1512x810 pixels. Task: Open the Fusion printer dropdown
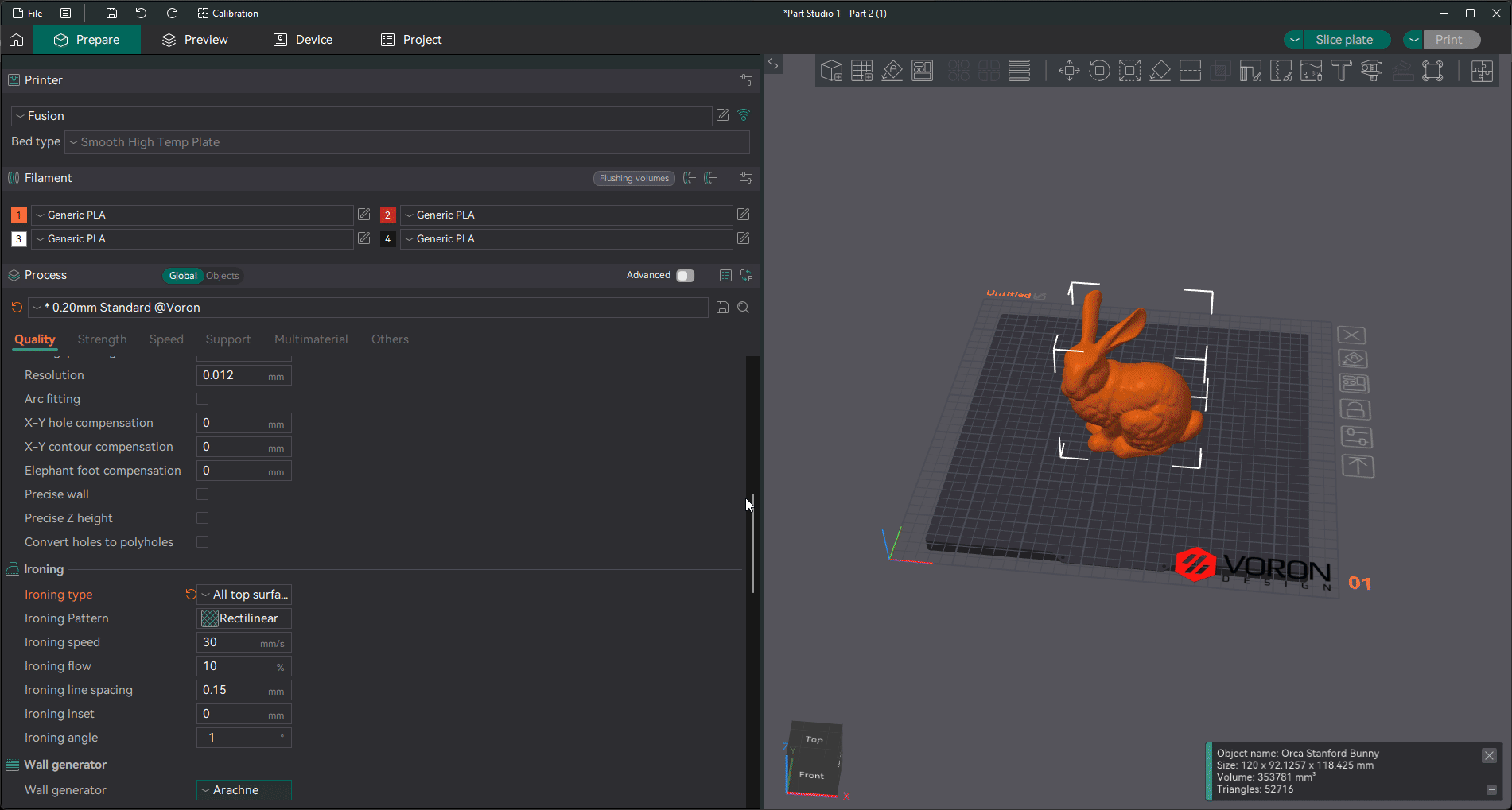[361, 116]
